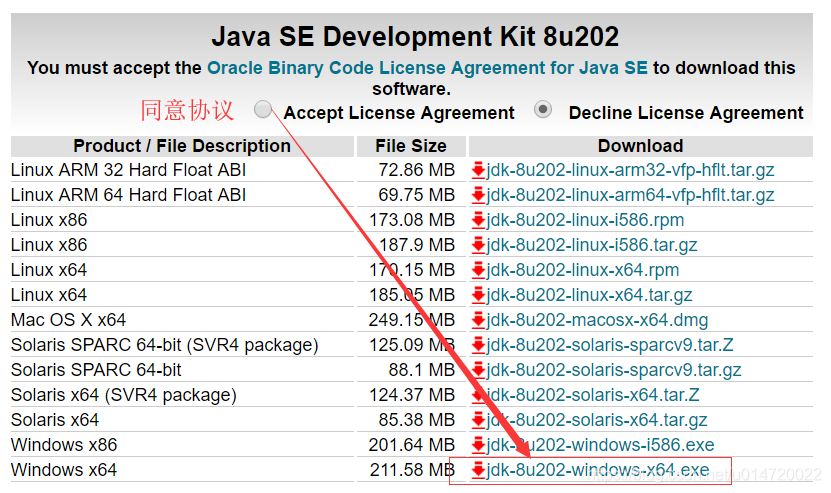Download jdk-8u202-solaris-x64.tar.Z link
This screenshot has width=831, height=493.
[593, 395]
